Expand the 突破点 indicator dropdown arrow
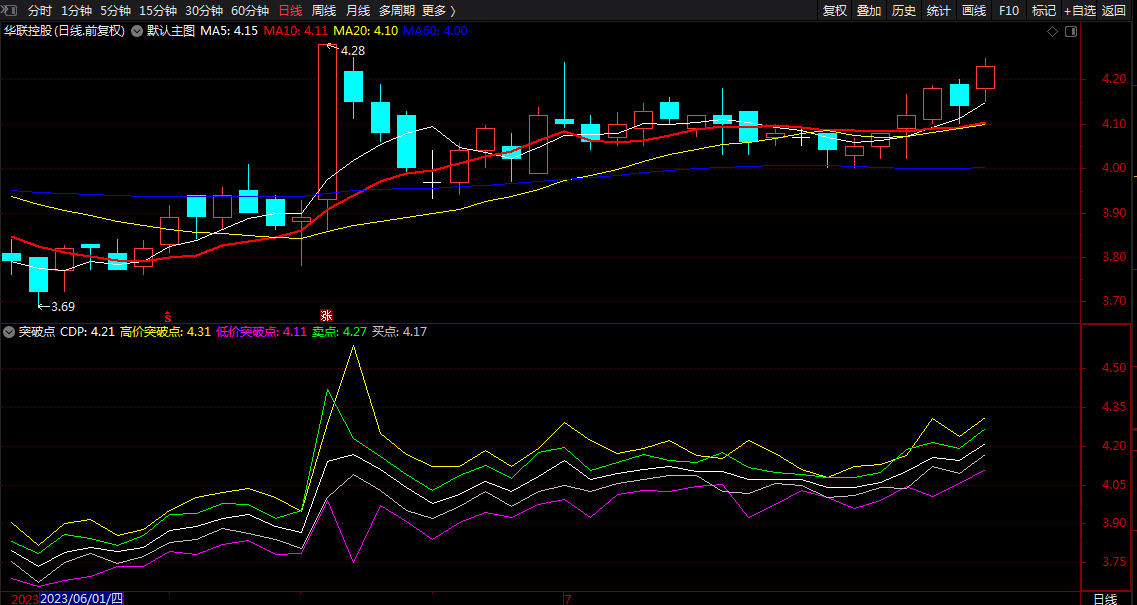This screenshot has width=1137, height=605. pyautogui.click(x=9, y=332)
